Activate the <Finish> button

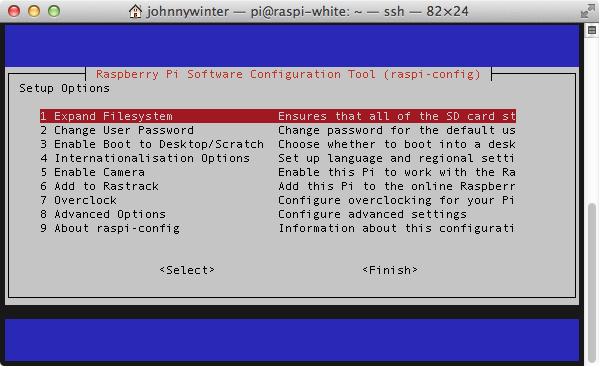(x=390, y=270)
